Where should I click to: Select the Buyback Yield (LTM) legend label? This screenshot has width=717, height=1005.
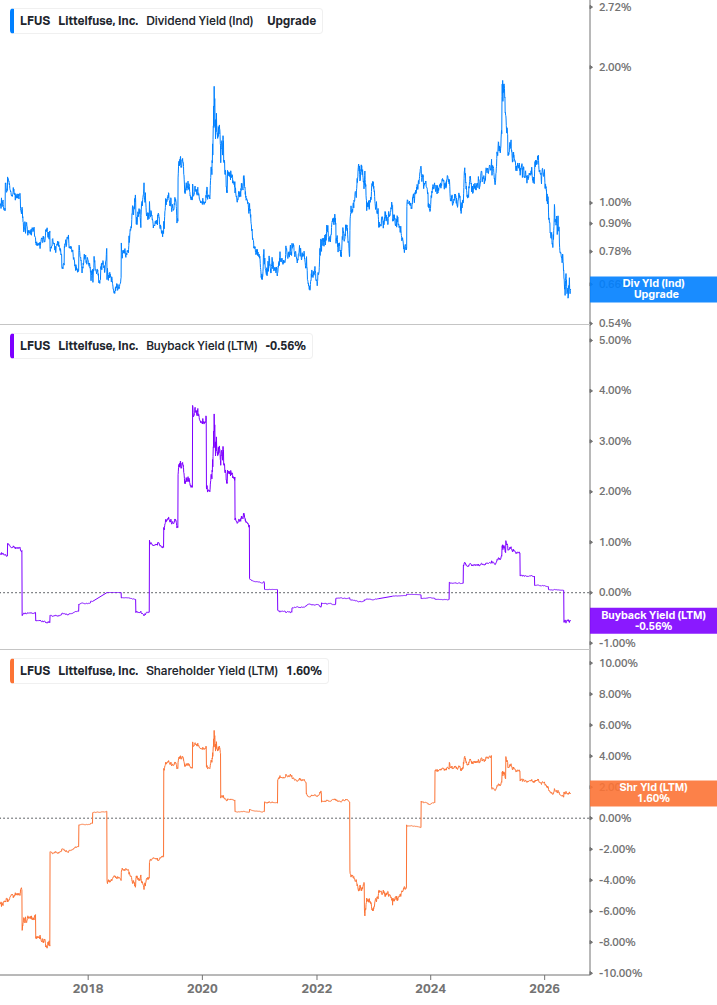click(x=201, y=346)
